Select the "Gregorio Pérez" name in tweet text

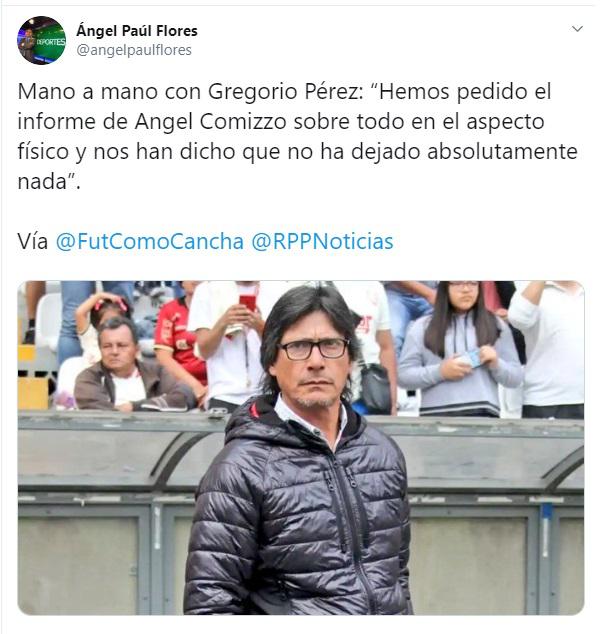click(285, 91)
